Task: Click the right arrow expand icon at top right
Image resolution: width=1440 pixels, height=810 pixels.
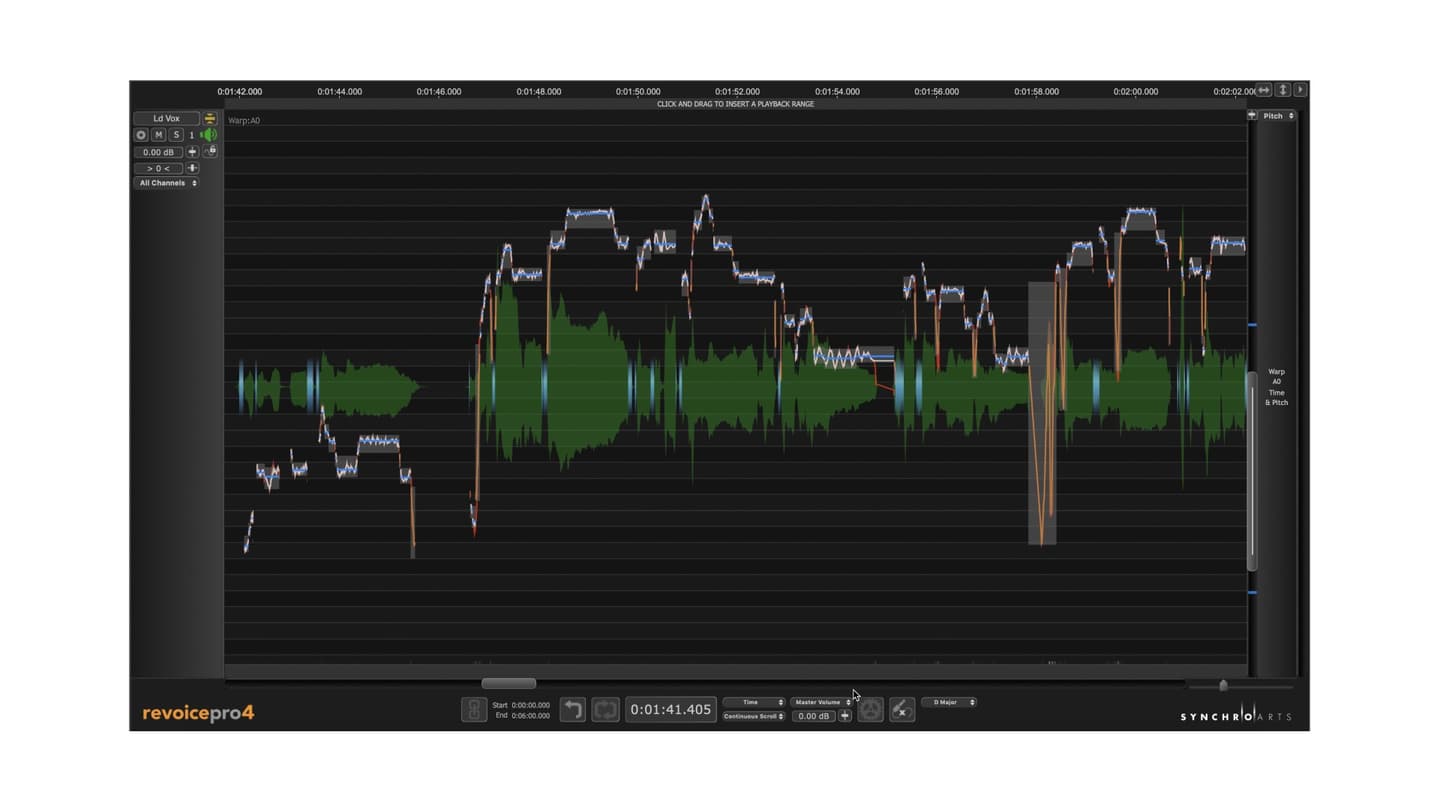Action: (x=1300, y=90)
